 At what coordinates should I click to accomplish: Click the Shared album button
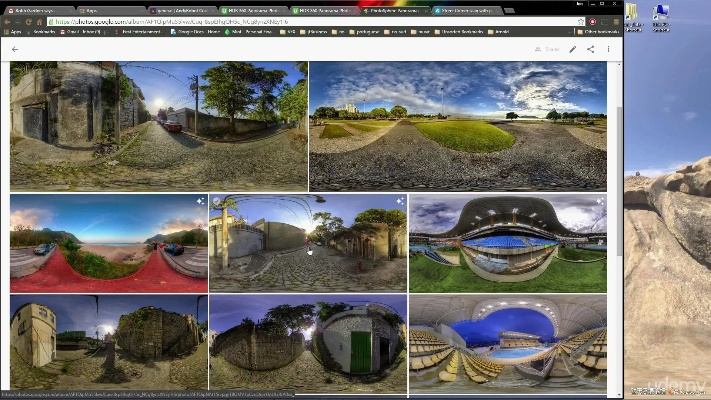pyautogui.click(x=547, y=48)
